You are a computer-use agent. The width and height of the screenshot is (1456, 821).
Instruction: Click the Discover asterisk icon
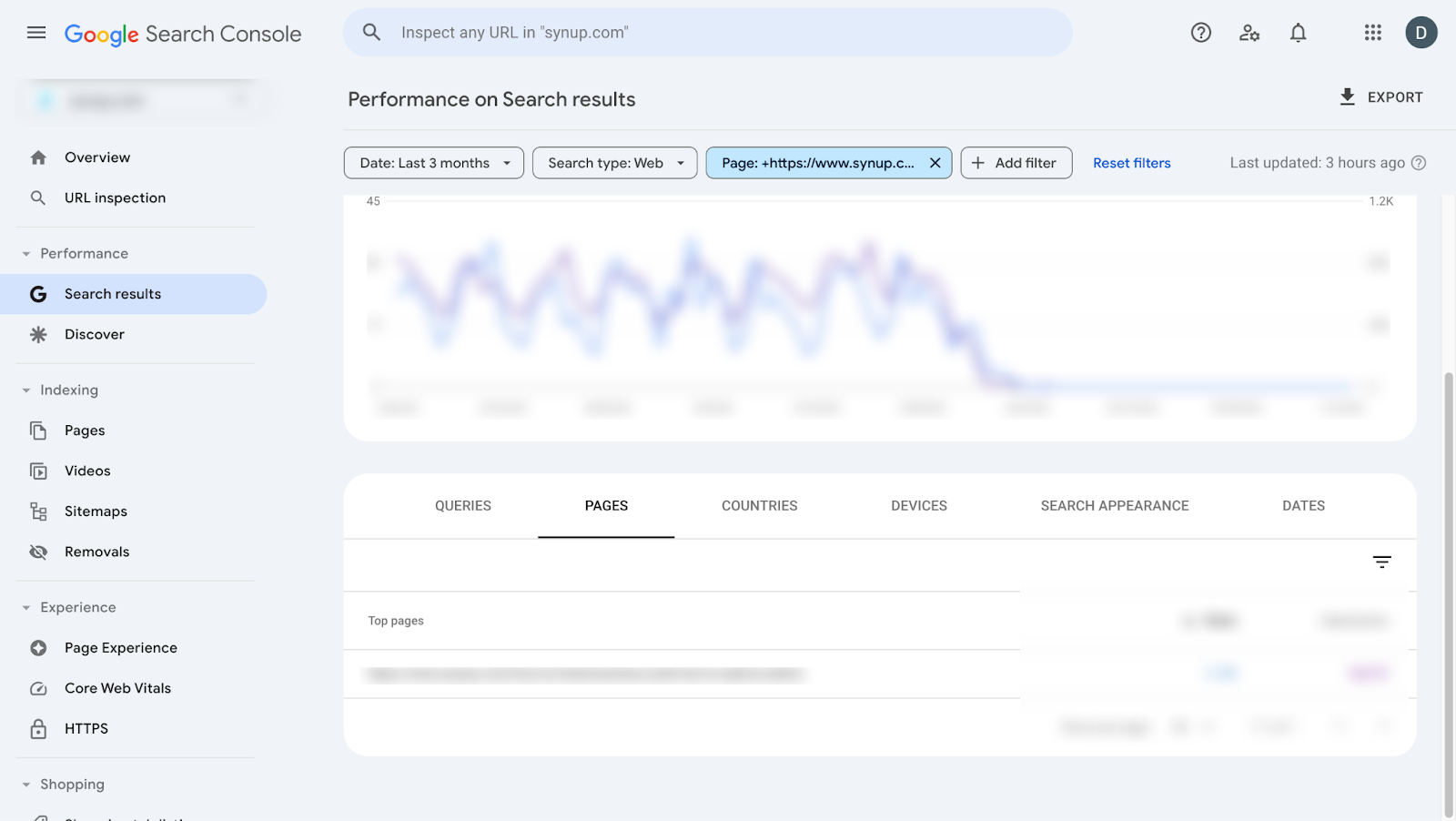click(38, 334)
